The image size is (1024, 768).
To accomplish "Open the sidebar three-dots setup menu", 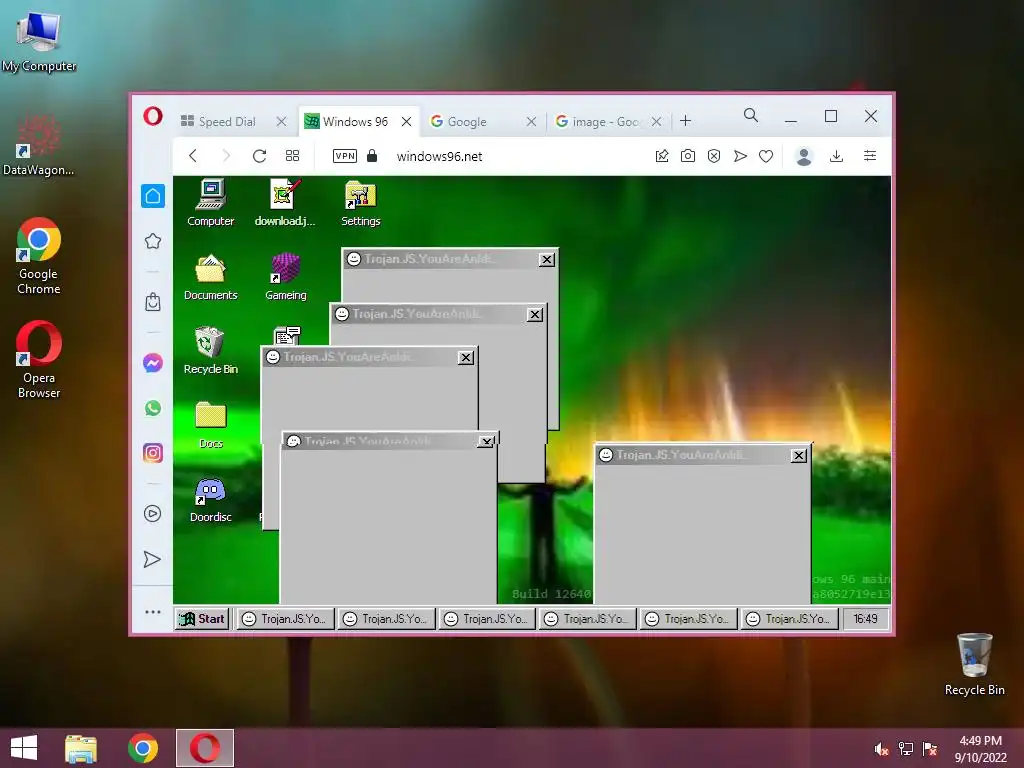I will coord(153,612).
